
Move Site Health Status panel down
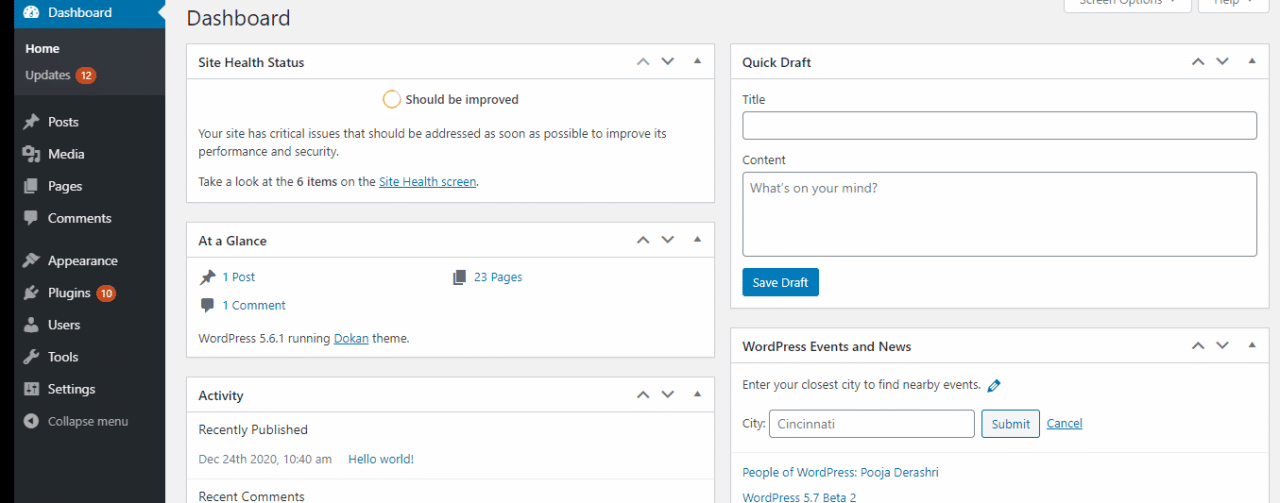668,61
